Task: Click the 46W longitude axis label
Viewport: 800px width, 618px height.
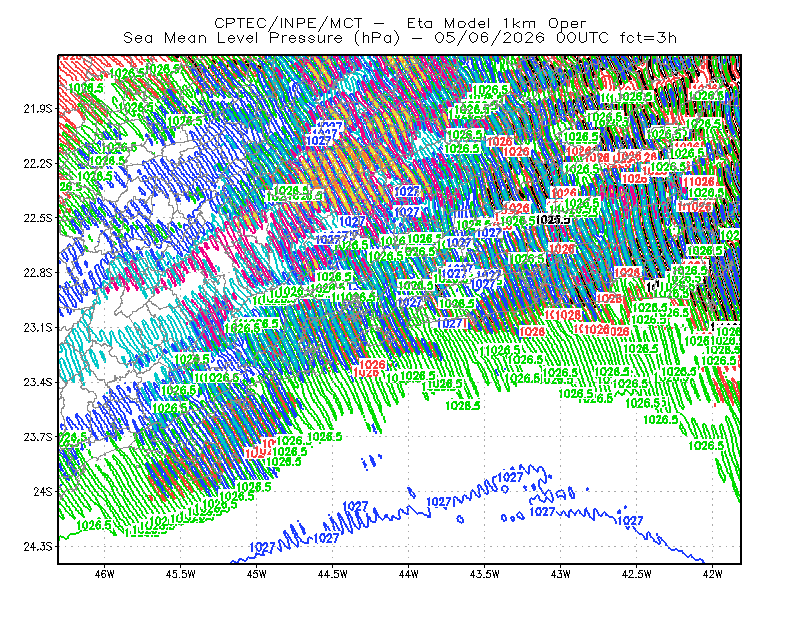Action: [105, 574]
